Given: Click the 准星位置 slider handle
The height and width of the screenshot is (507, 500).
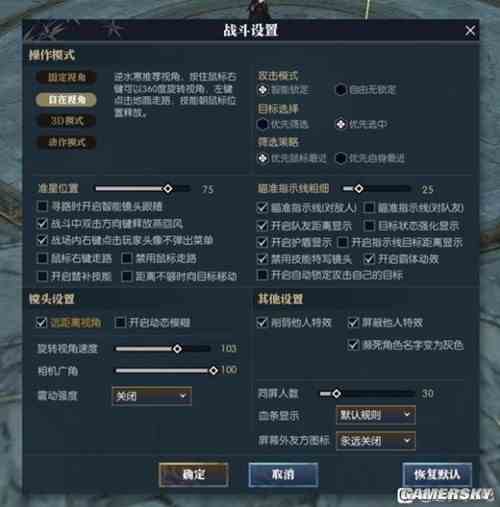Looking at the screenshot, I should pos(168,189).
